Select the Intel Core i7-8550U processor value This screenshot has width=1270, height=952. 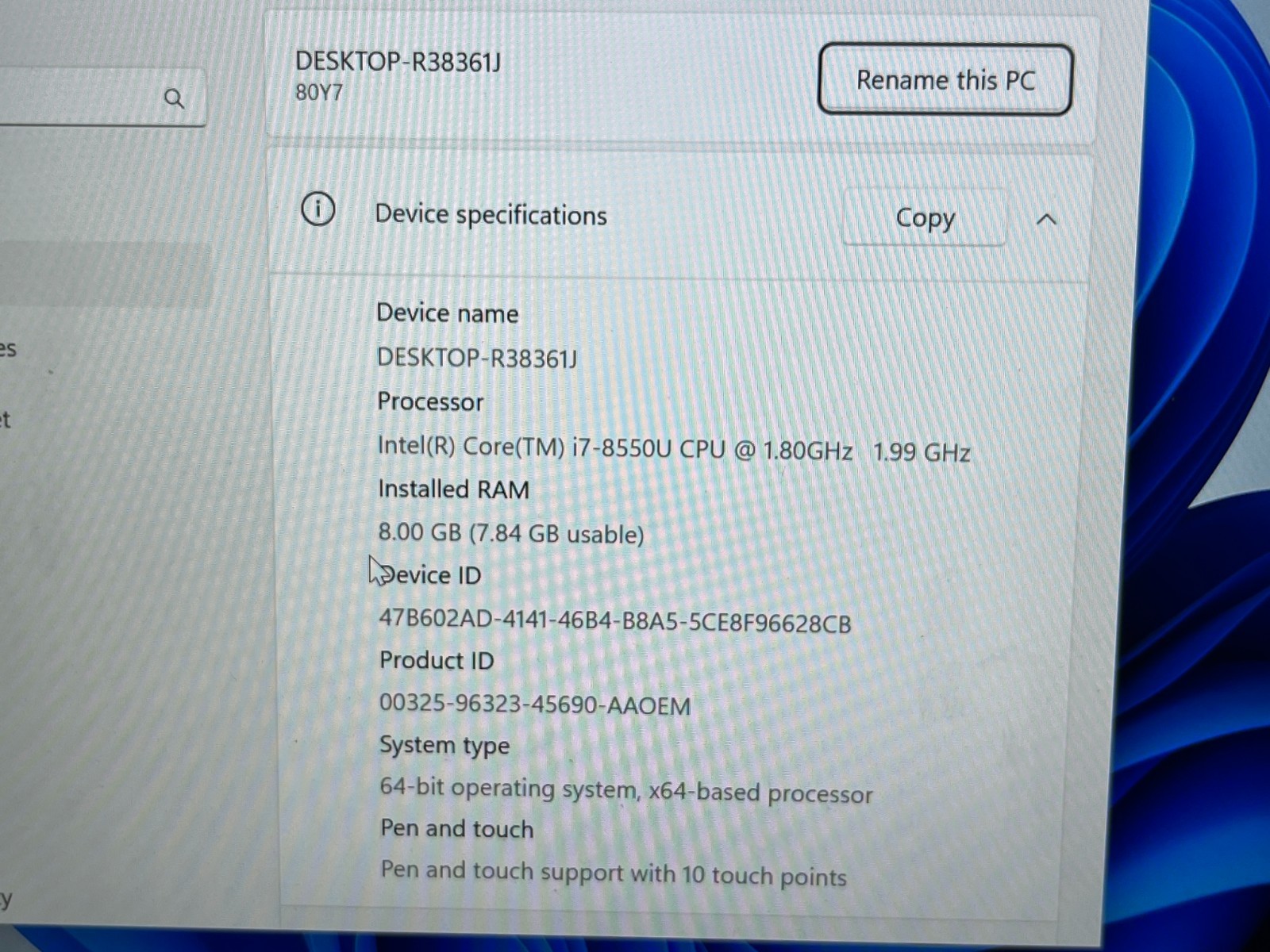pos(674,450)
